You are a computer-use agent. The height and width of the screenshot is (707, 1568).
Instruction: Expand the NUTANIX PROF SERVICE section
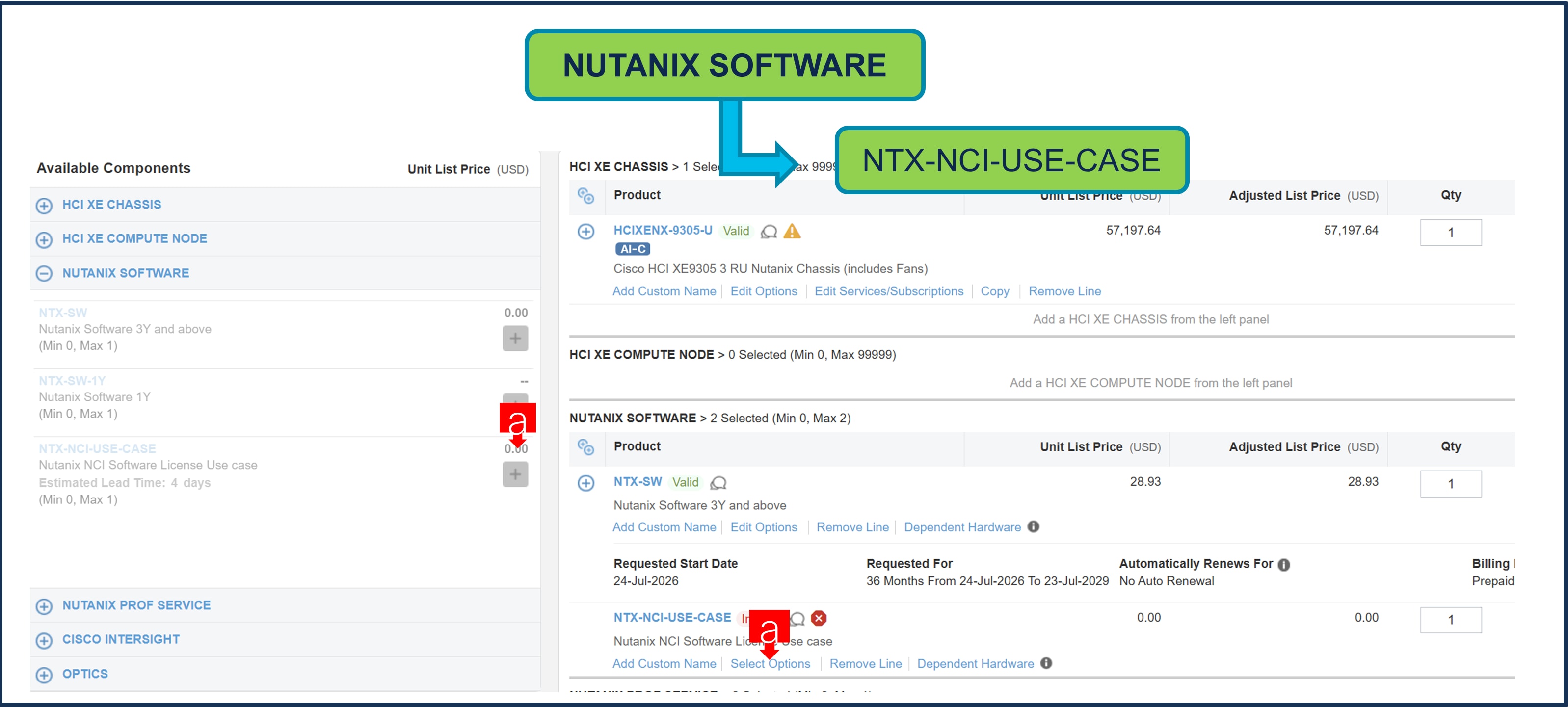(x=44, y=606)
